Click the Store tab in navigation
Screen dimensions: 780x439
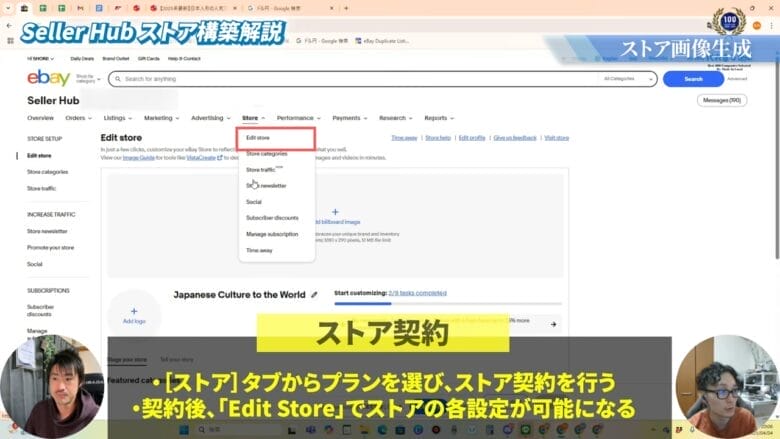253,118
